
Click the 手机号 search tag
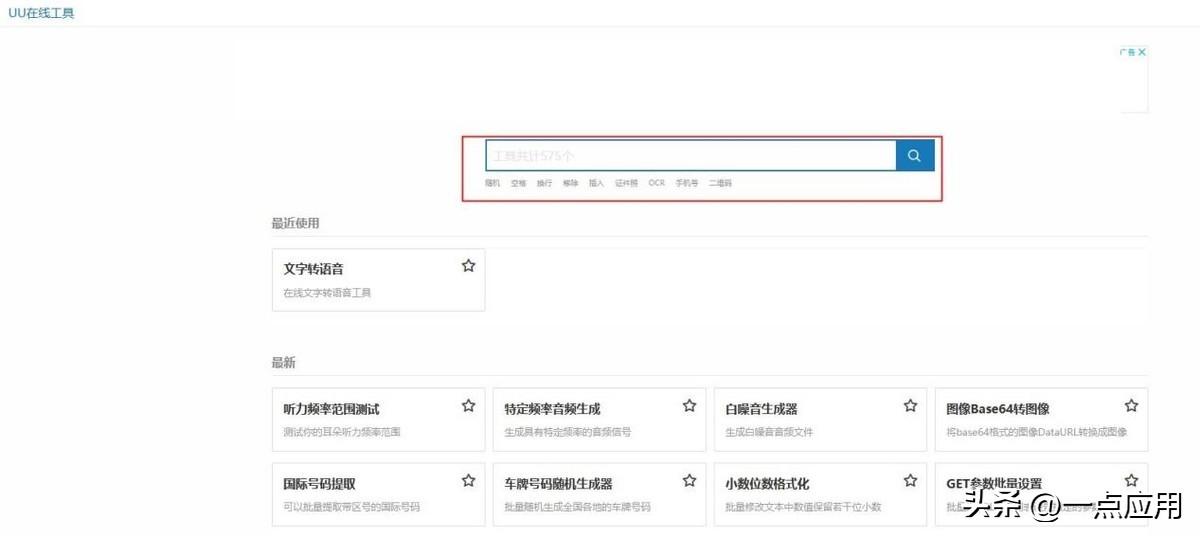point(687,184)
